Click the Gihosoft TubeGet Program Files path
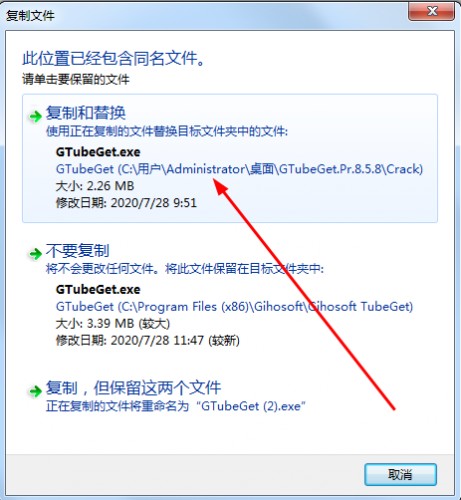The height and width of the screenshot is (500, 461). coord(234,307)
